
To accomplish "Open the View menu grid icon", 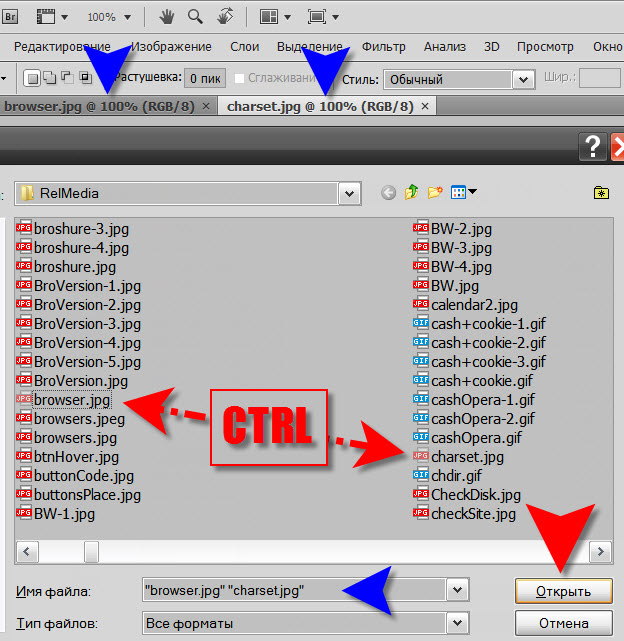I will [458, 192].
